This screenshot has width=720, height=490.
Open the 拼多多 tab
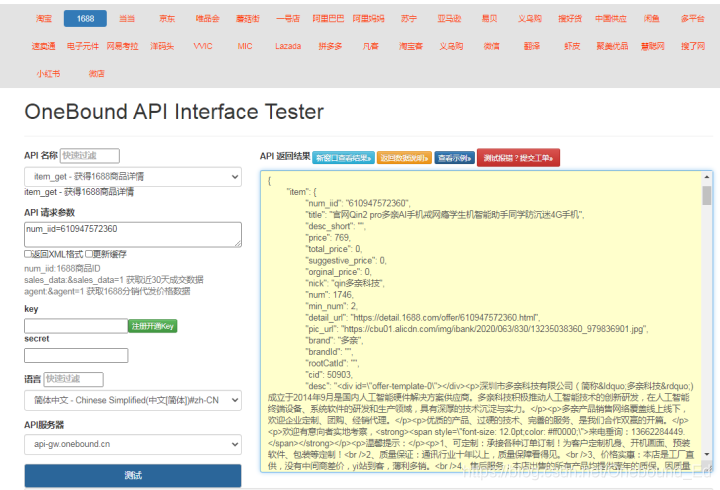[x=330, y=46]
